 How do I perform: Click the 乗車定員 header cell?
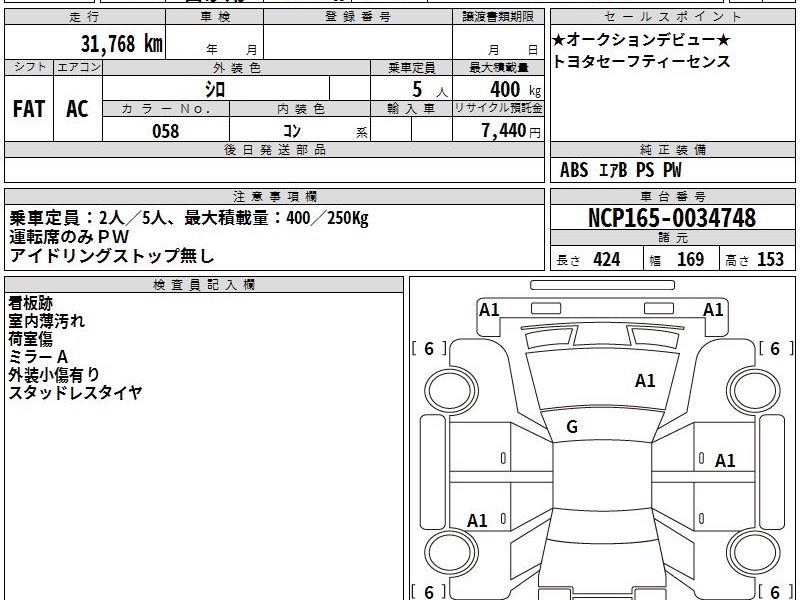coord(411,67)
